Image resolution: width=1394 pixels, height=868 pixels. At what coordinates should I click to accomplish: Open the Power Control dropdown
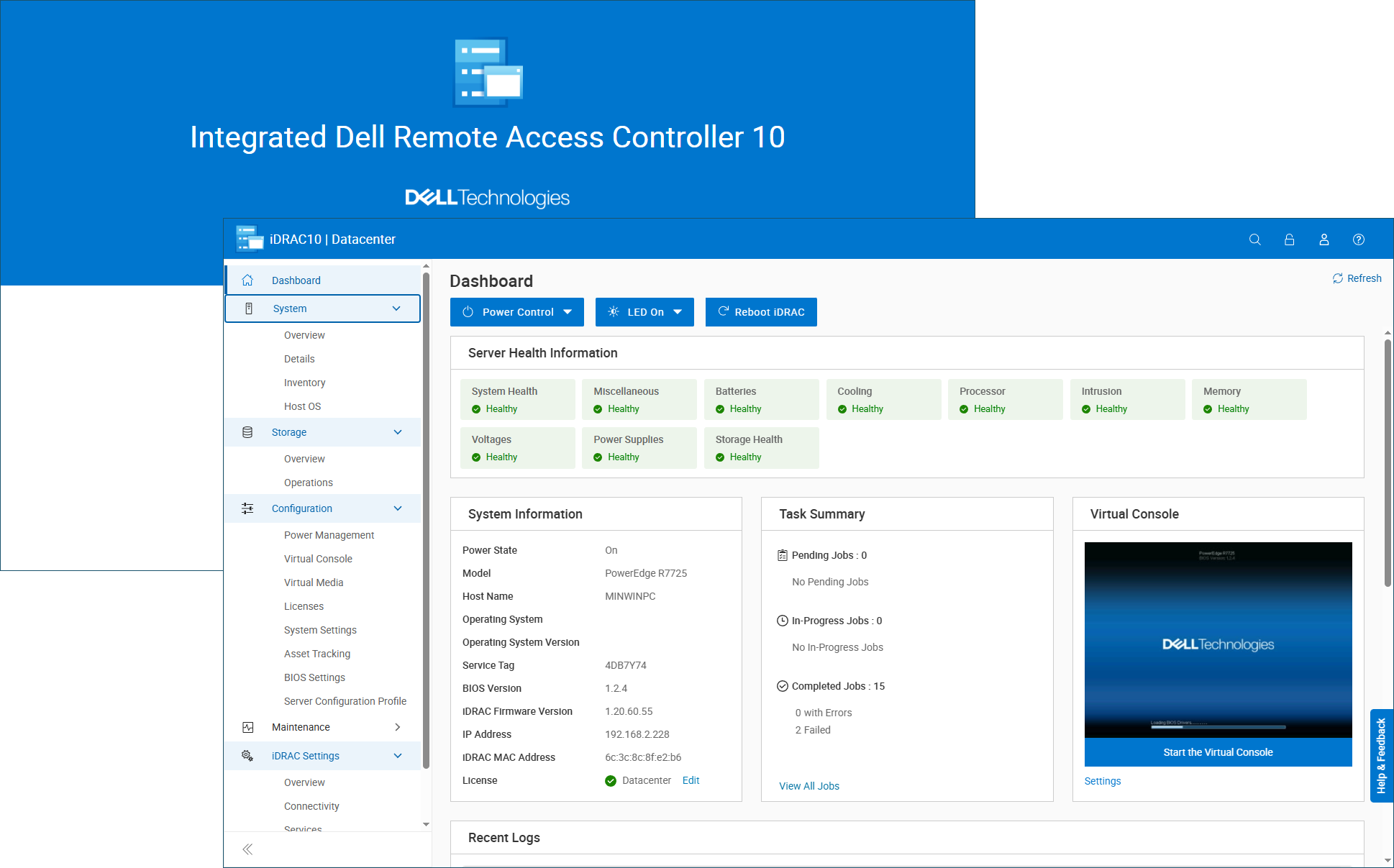coord(516,312)
